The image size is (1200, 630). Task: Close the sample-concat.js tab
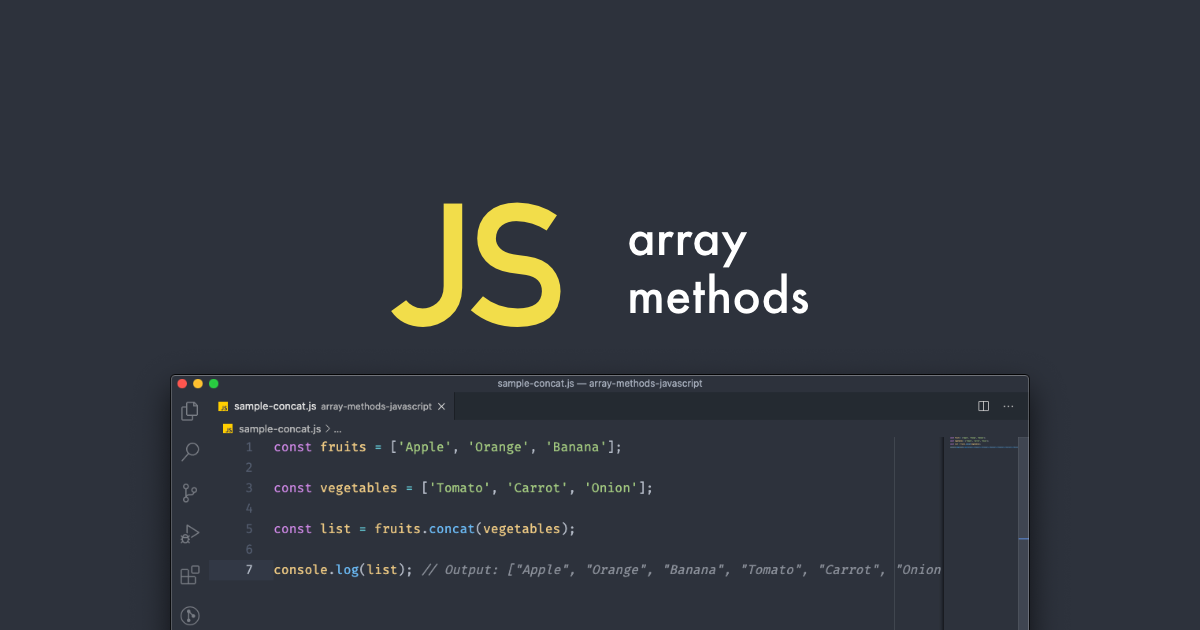442,407
